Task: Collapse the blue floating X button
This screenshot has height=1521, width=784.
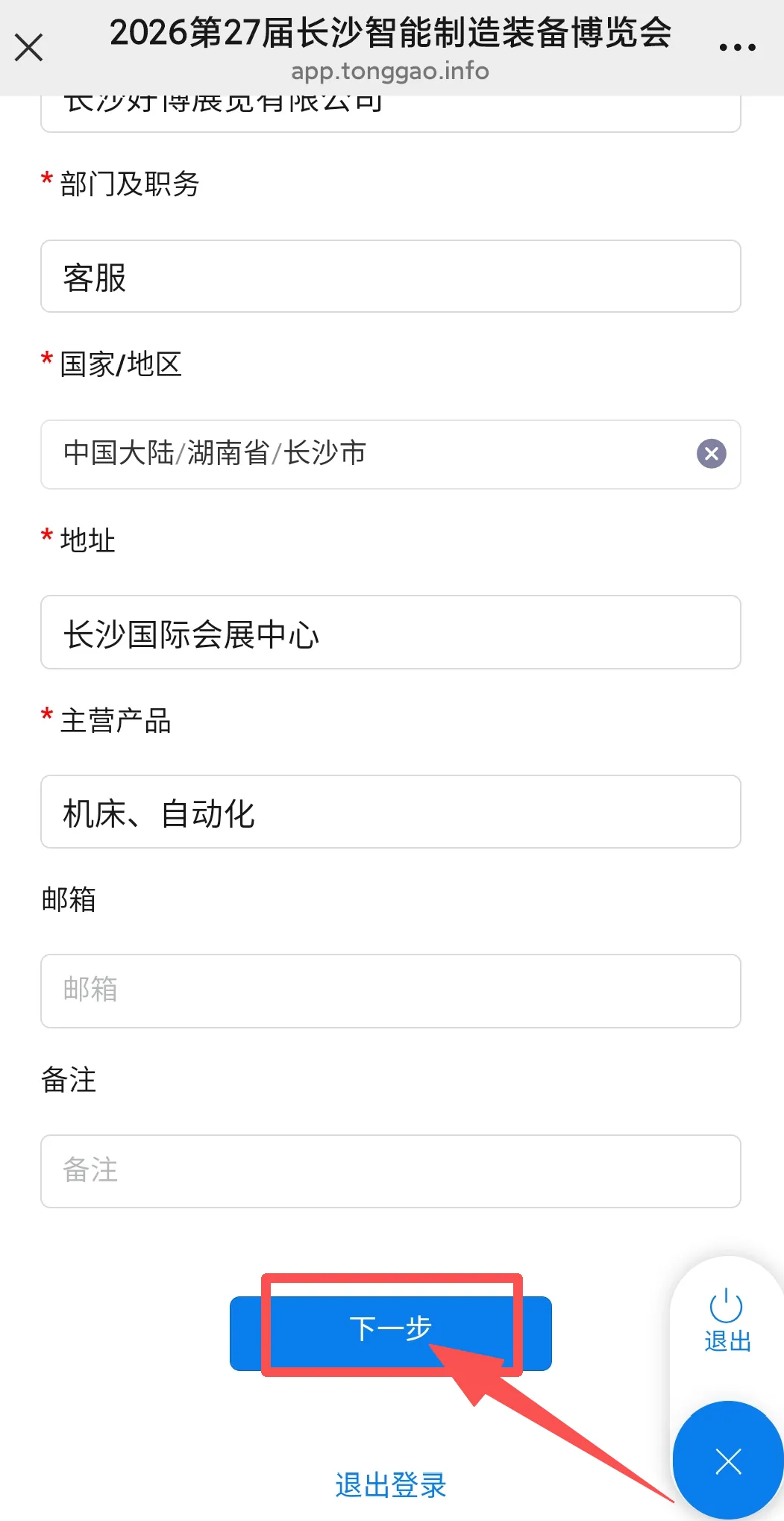Action: [x=727, y=1461]
